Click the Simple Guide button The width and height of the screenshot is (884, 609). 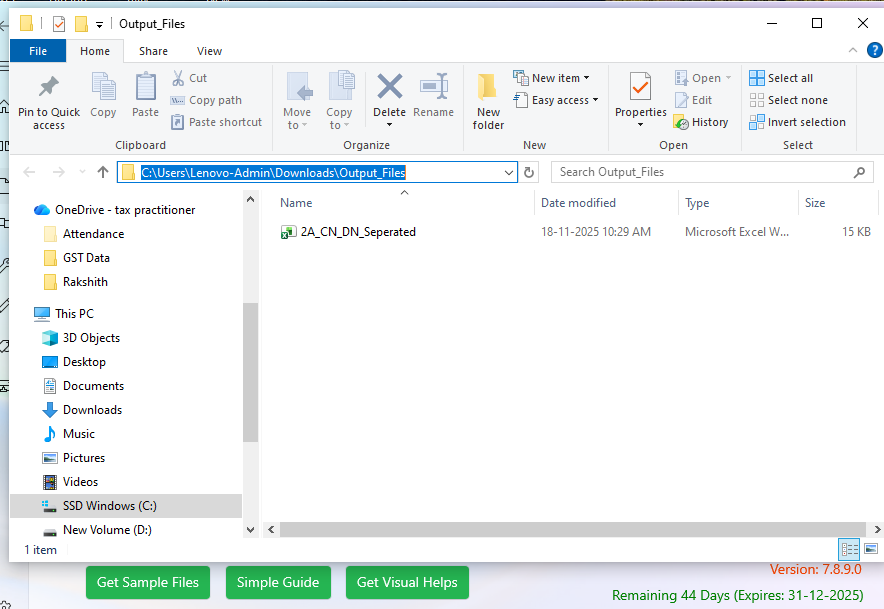(278, 582)
